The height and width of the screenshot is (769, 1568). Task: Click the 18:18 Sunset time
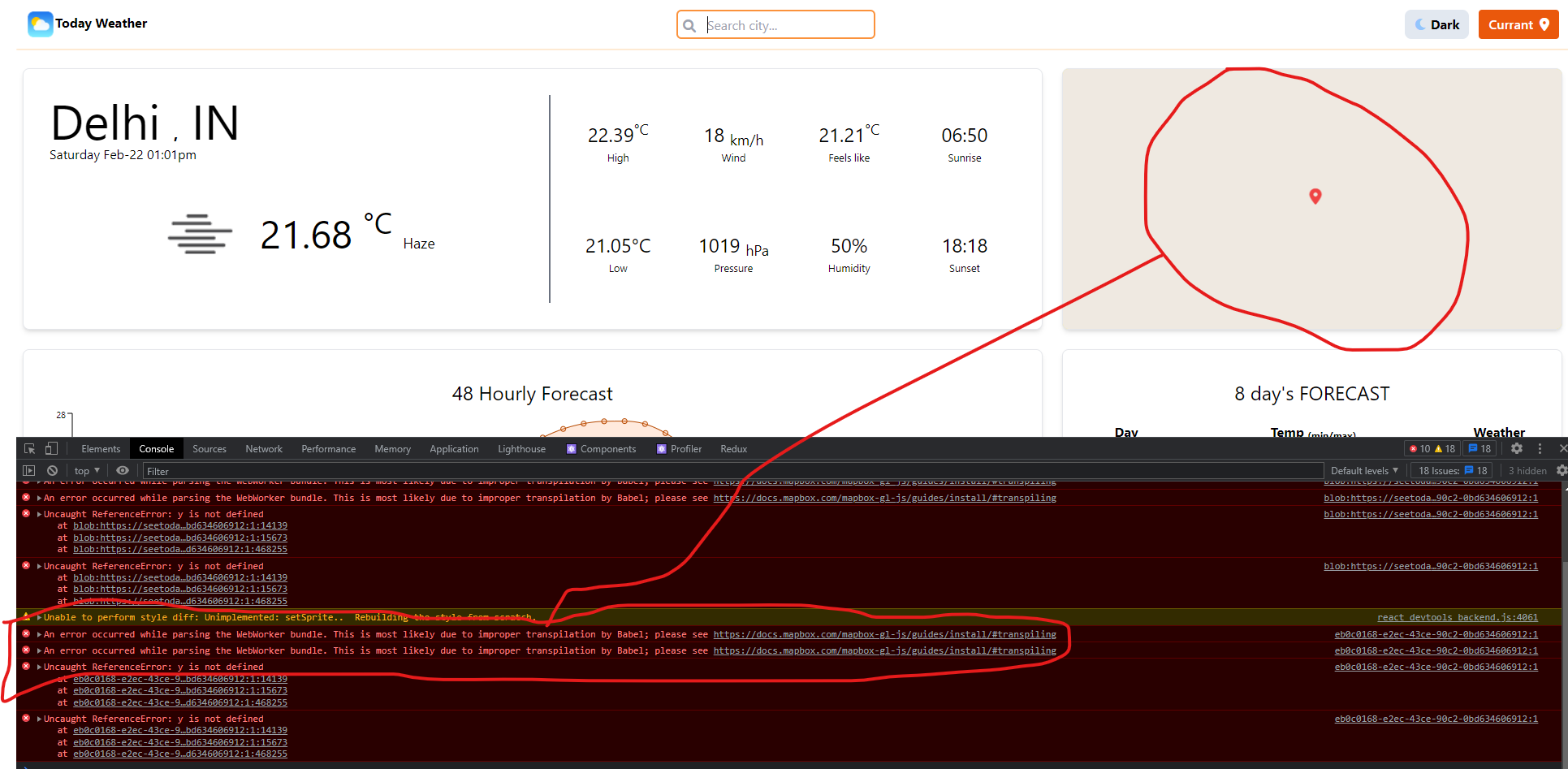tap(965, 246)
